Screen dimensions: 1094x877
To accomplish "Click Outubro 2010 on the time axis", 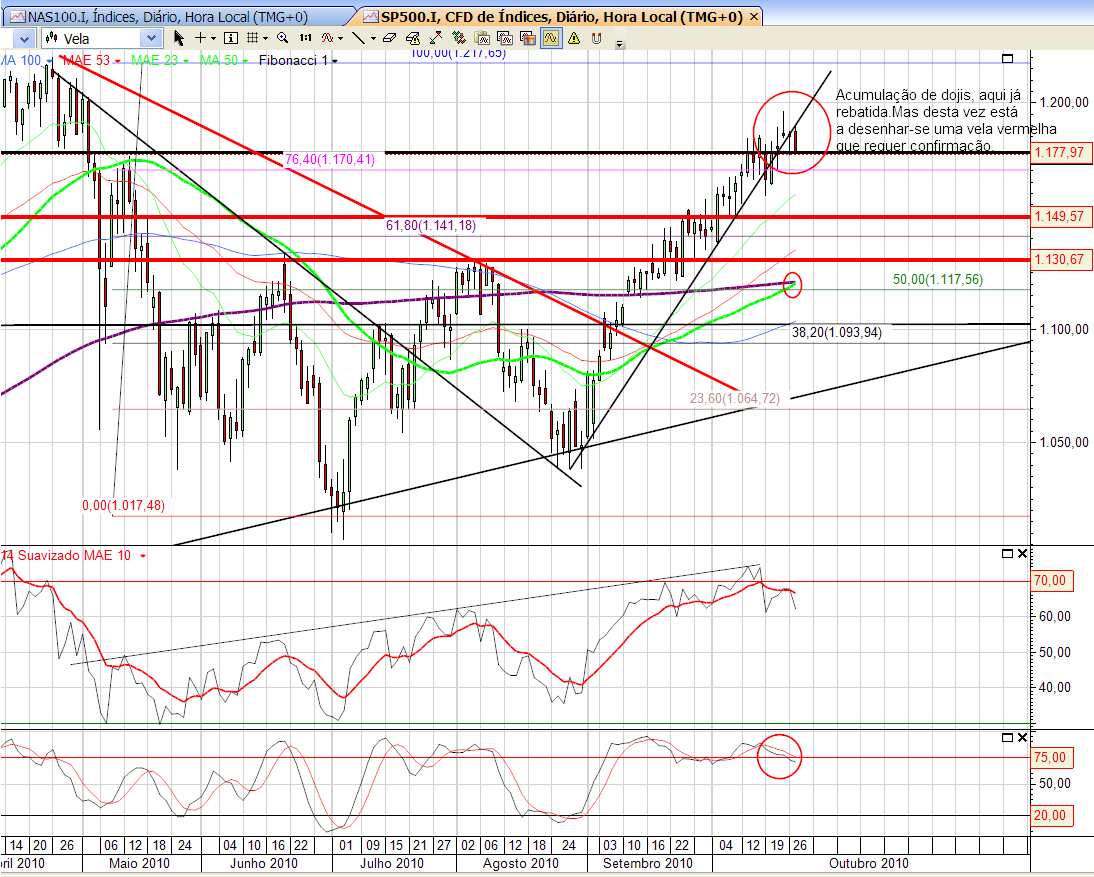I will click(869, 863).
